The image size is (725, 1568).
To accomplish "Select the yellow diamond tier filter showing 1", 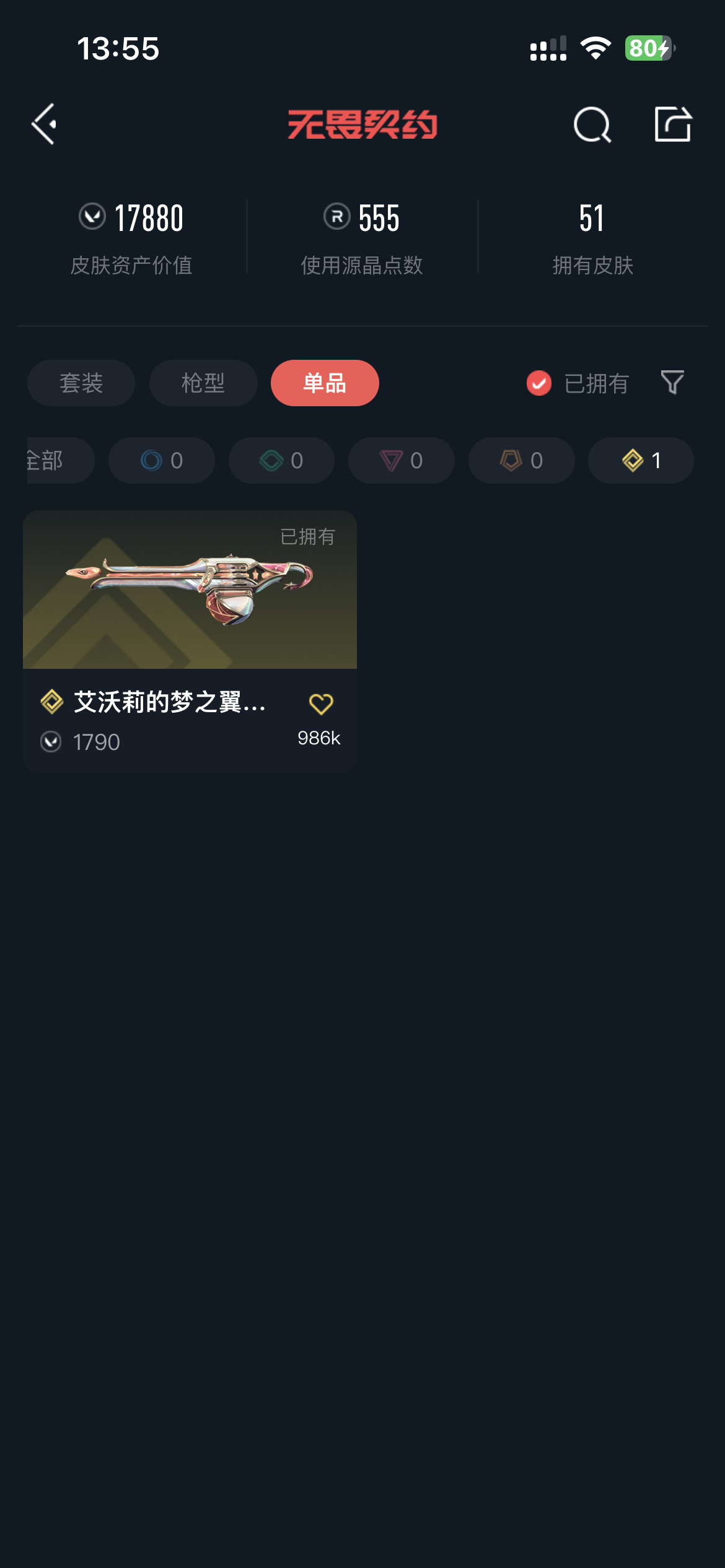I will click(x=641, y=460).
